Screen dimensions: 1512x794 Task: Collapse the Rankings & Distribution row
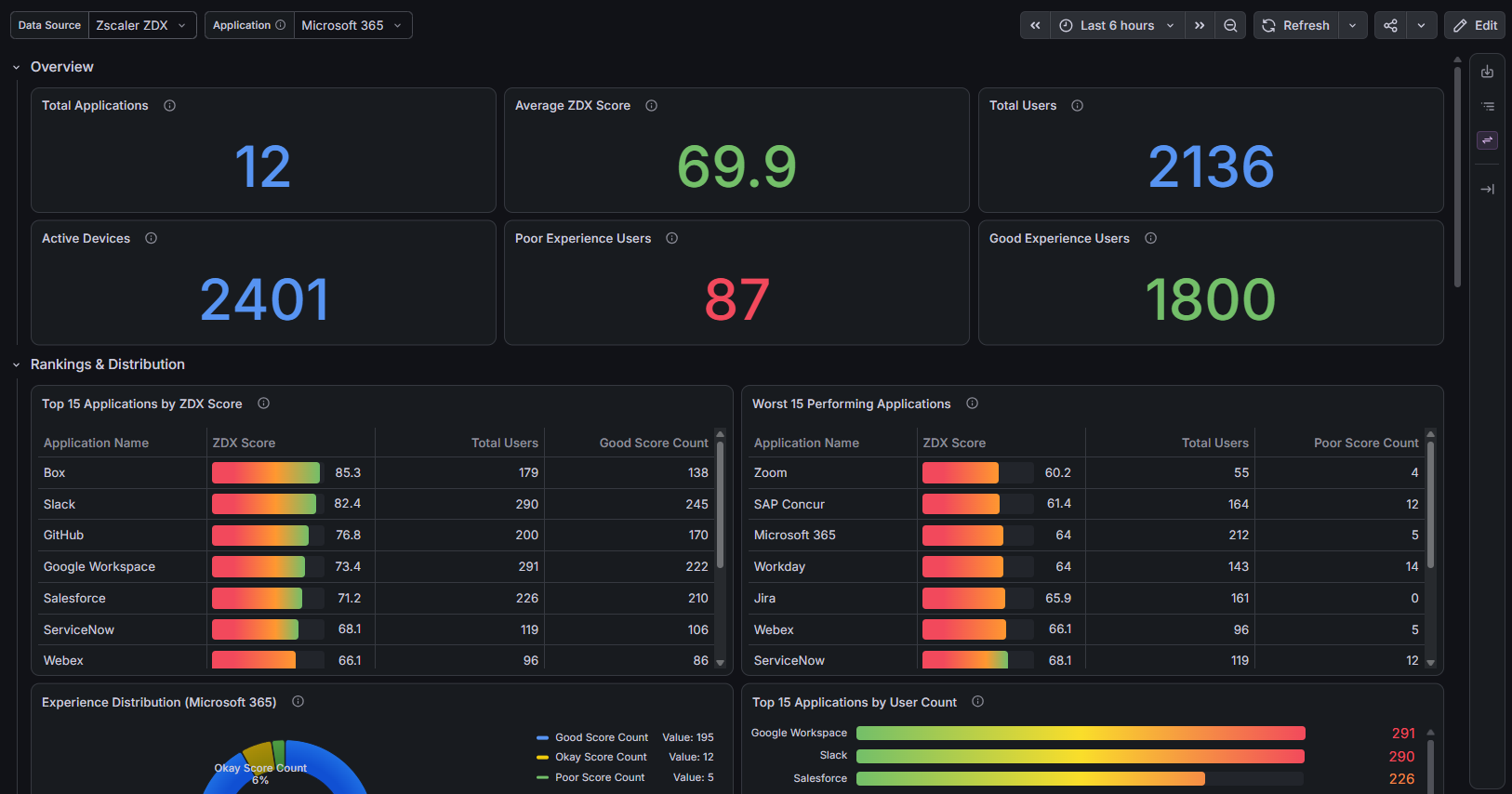[x=16, y=364]
